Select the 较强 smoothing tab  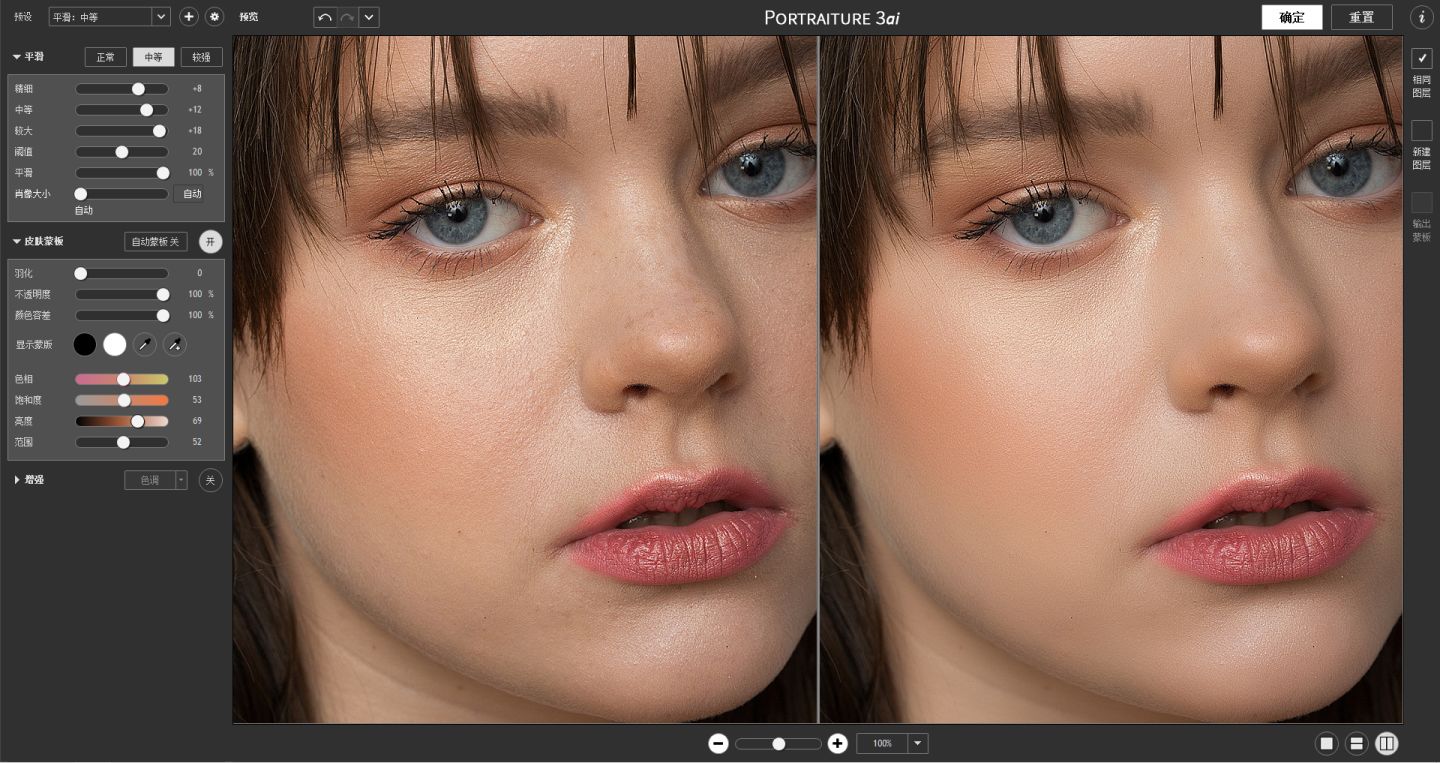coord(201,57)
